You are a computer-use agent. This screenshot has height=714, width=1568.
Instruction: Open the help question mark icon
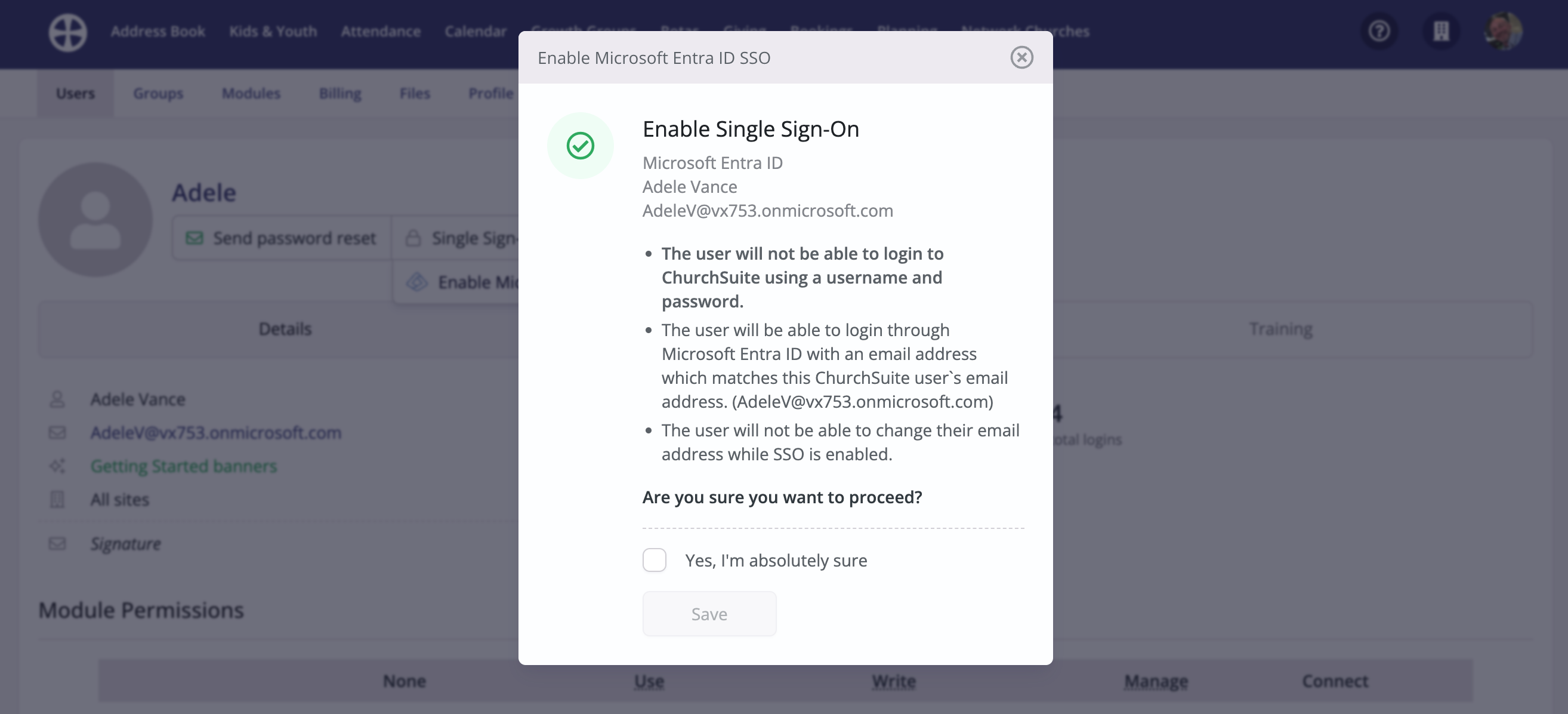1379,31
